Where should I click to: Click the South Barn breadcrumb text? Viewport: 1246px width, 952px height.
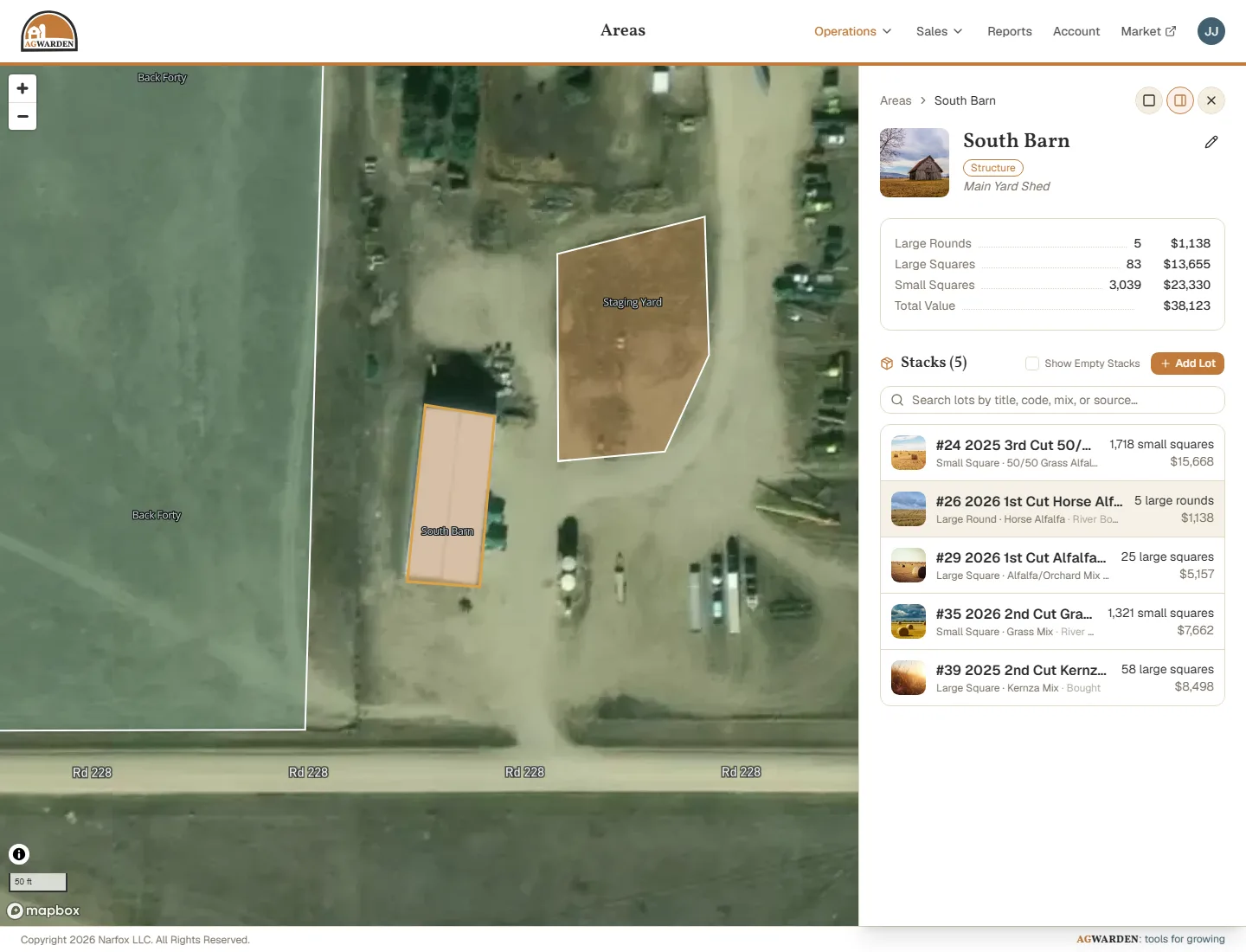(965, 100)
